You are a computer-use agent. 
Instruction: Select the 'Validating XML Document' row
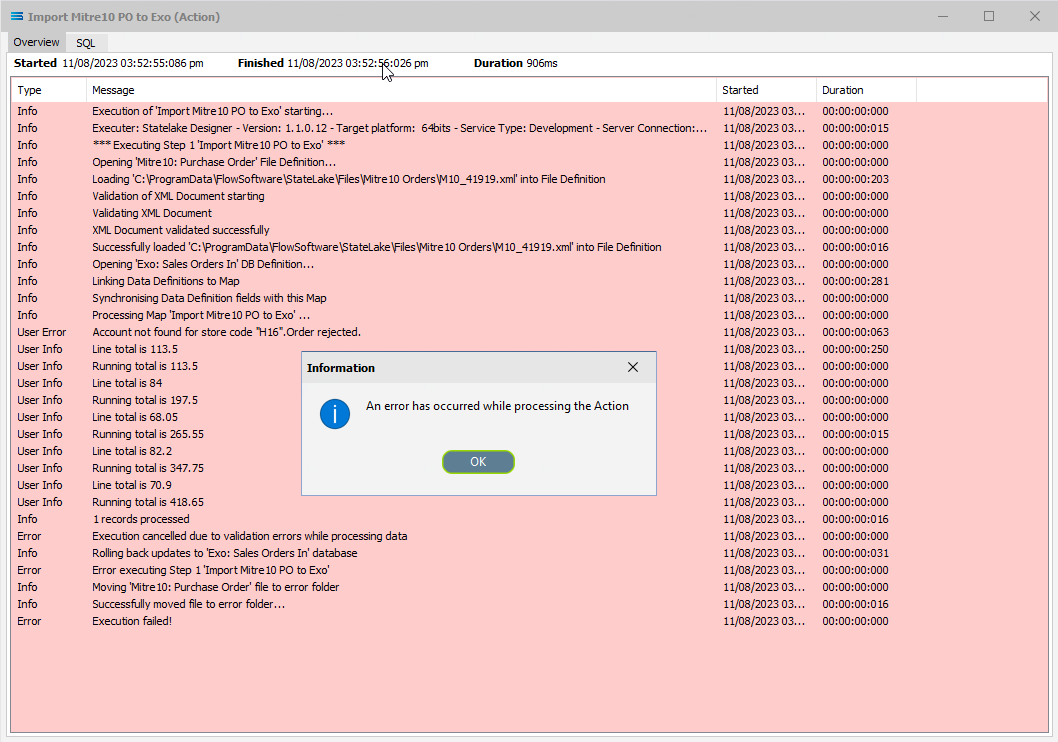[529, 213]
